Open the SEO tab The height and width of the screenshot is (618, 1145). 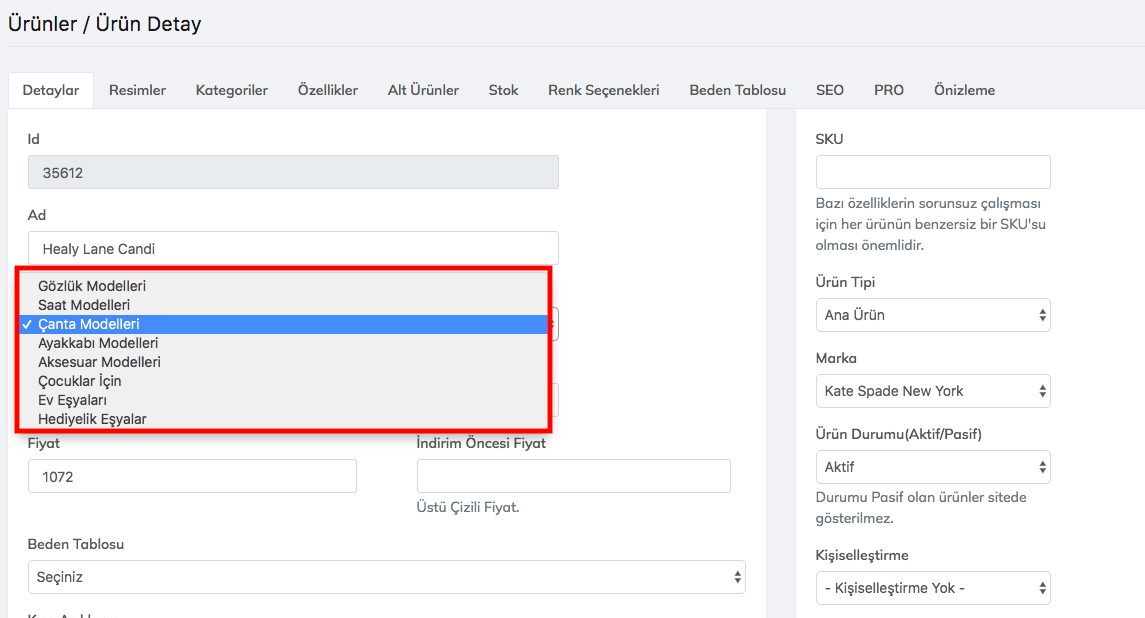tap(829, 90)
